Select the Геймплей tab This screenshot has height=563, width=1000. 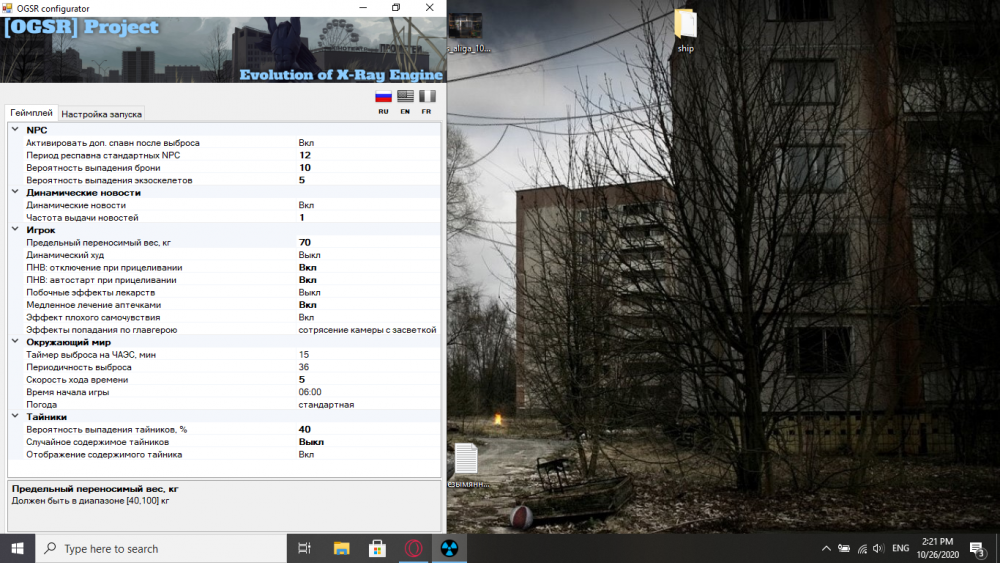click(x=31, y=113)
